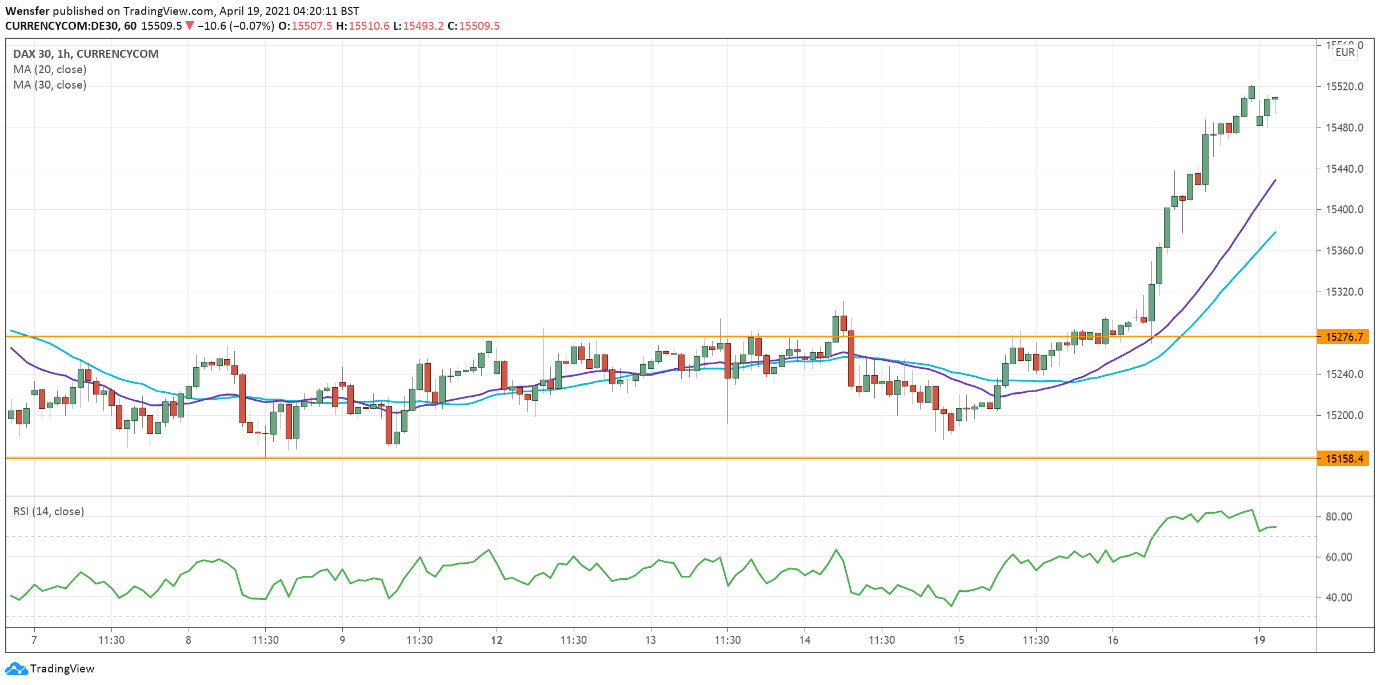
Task: Click the 80.00 level on RSI scale
Action: tap(1338, 517)
